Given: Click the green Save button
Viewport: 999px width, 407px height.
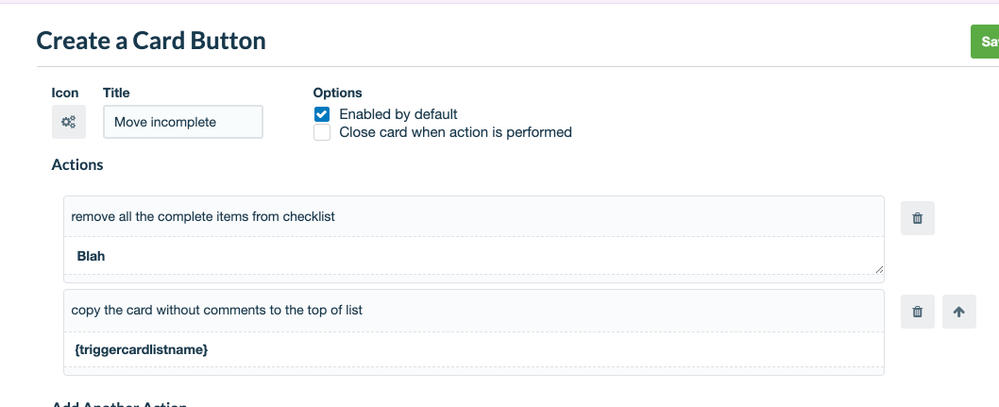Looking at the screenshot, I should [985, 41].
